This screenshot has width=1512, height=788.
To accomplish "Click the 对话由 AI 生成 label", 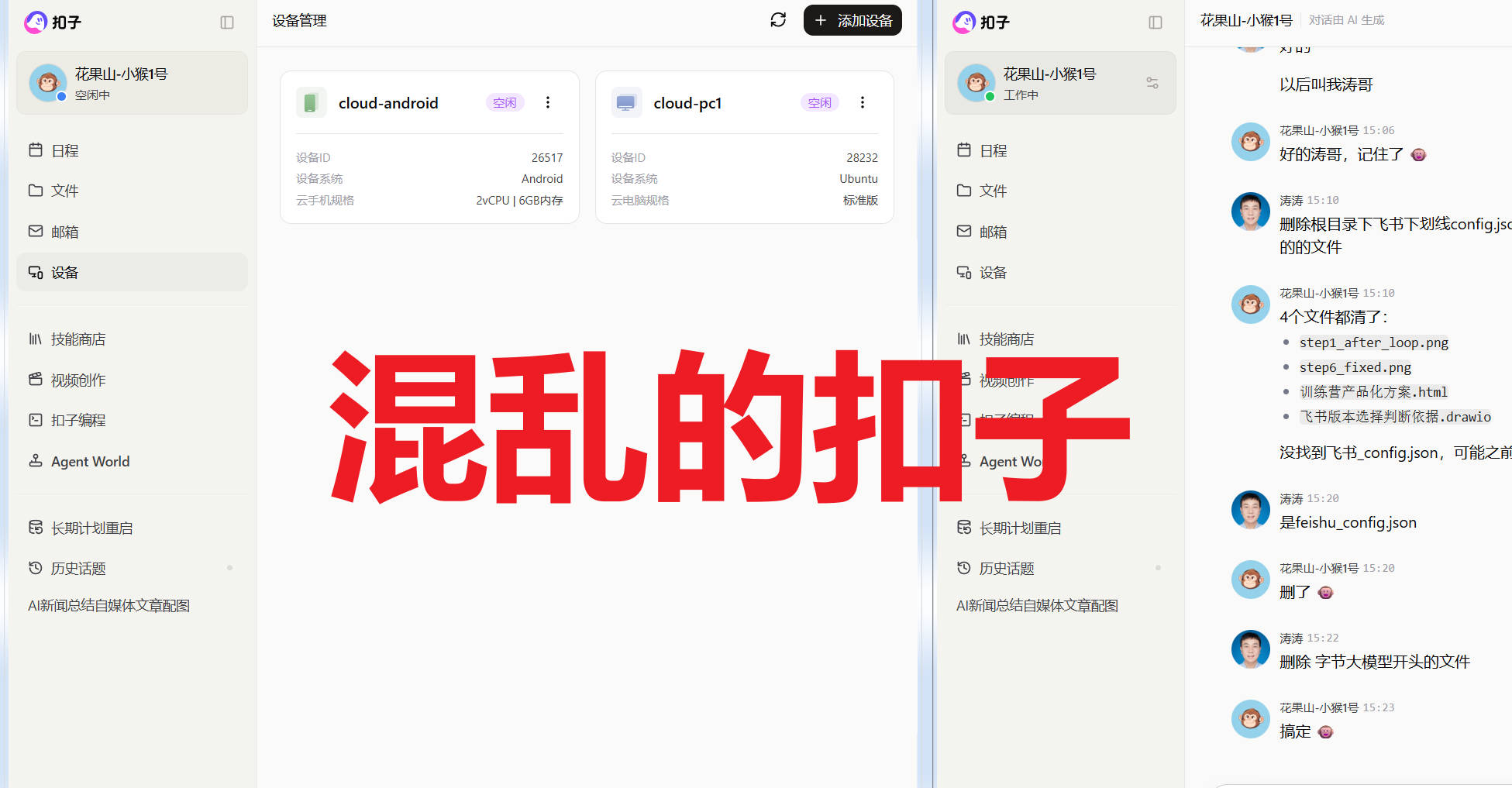I will (x=1347, y=20).
